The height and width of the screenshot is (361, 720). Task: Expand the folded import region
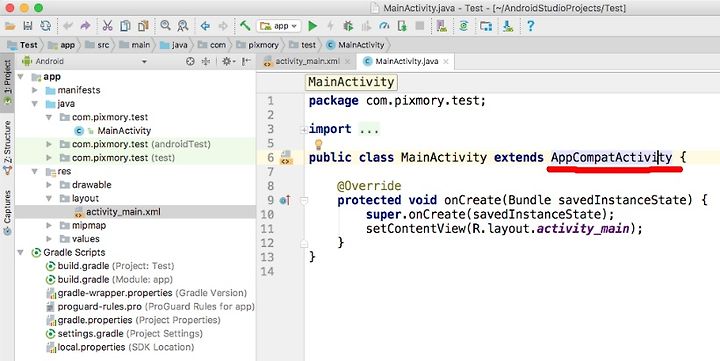click(x=304, y=130)
